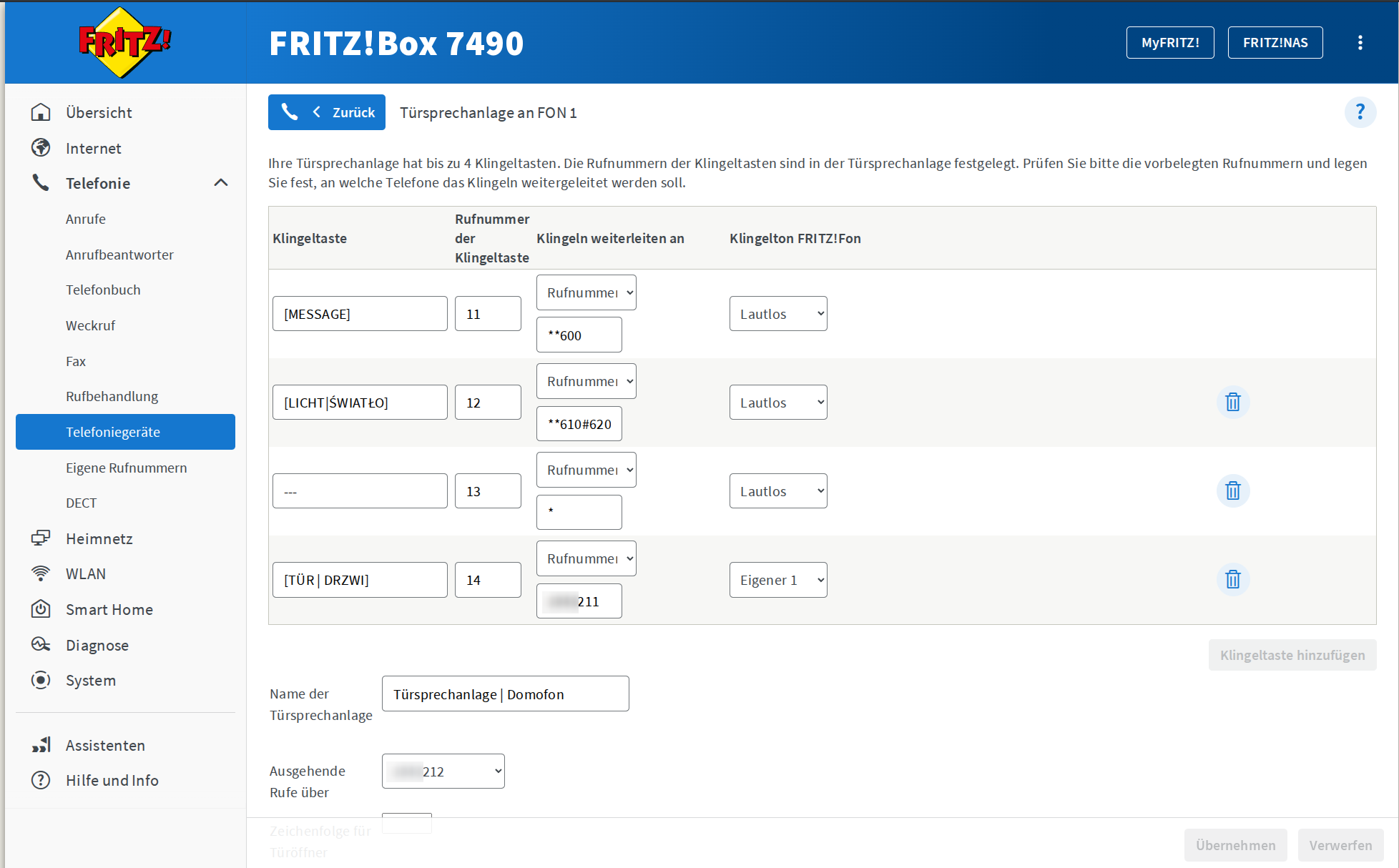1399x868 pixels.
Task: Open Hilfe und Info
Action: click(112, 780)
